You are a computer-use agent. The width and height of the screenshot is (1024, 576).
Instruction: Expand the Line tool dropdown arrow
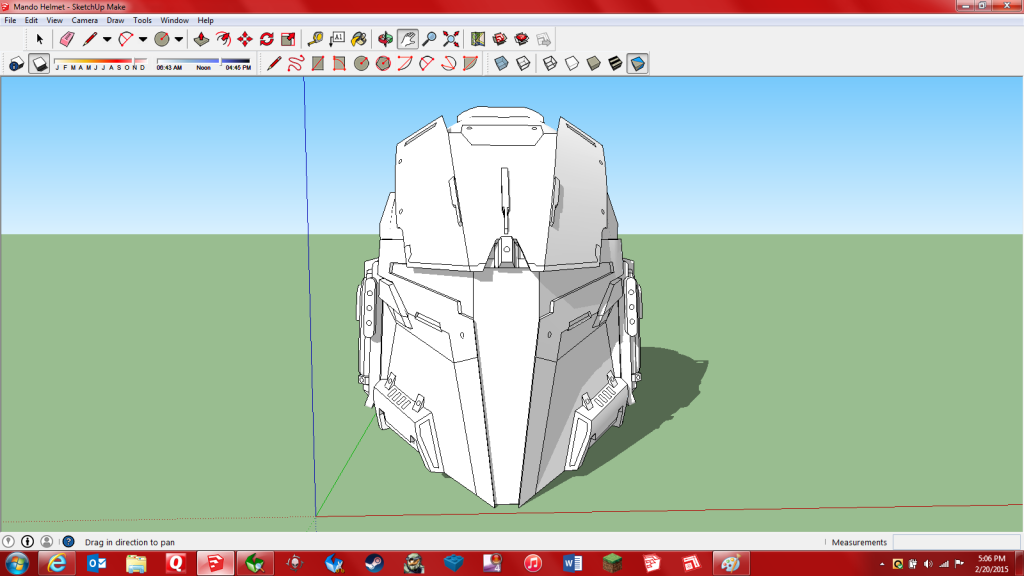107,39
